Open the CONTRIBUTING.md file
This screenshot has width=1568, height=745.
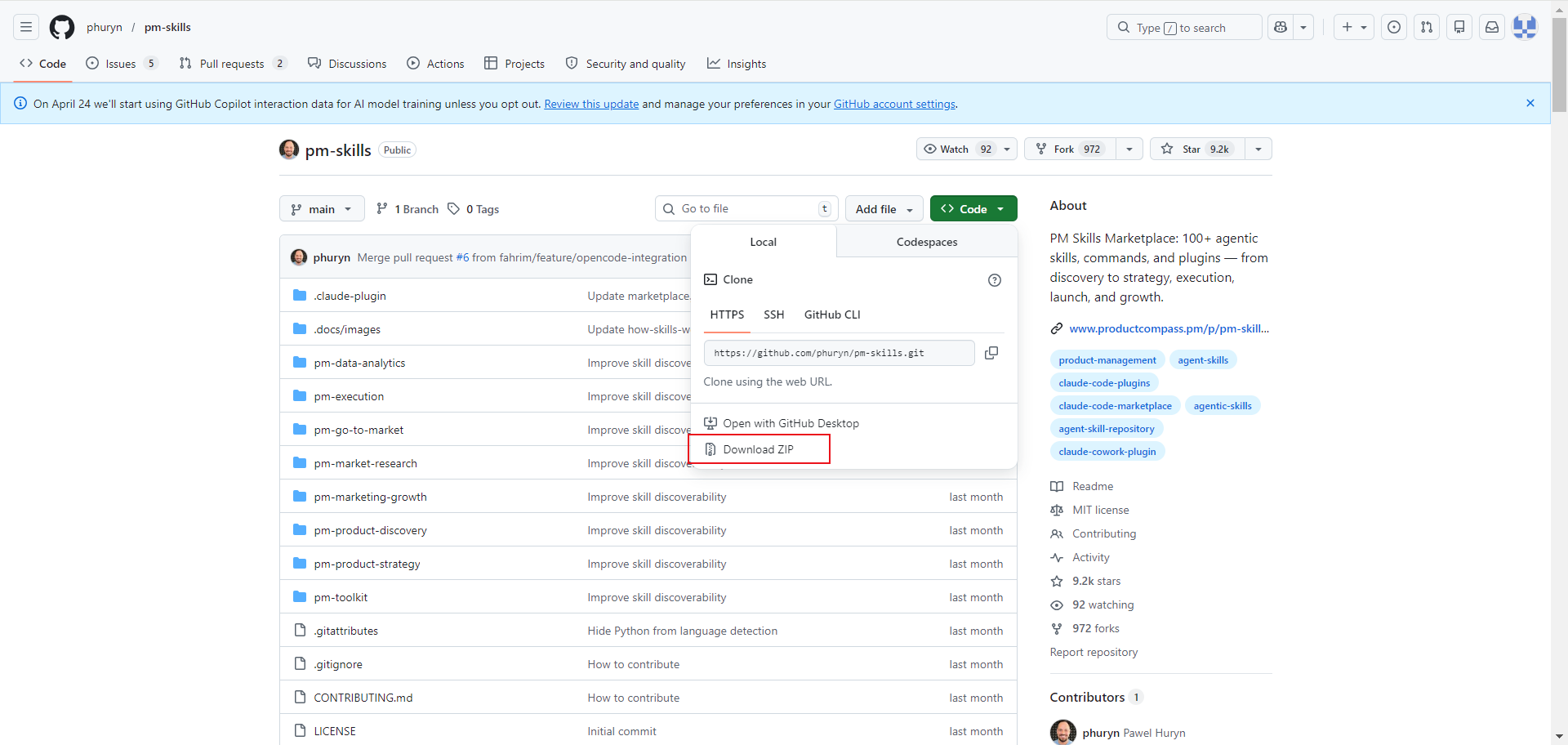tap(363, 698)
